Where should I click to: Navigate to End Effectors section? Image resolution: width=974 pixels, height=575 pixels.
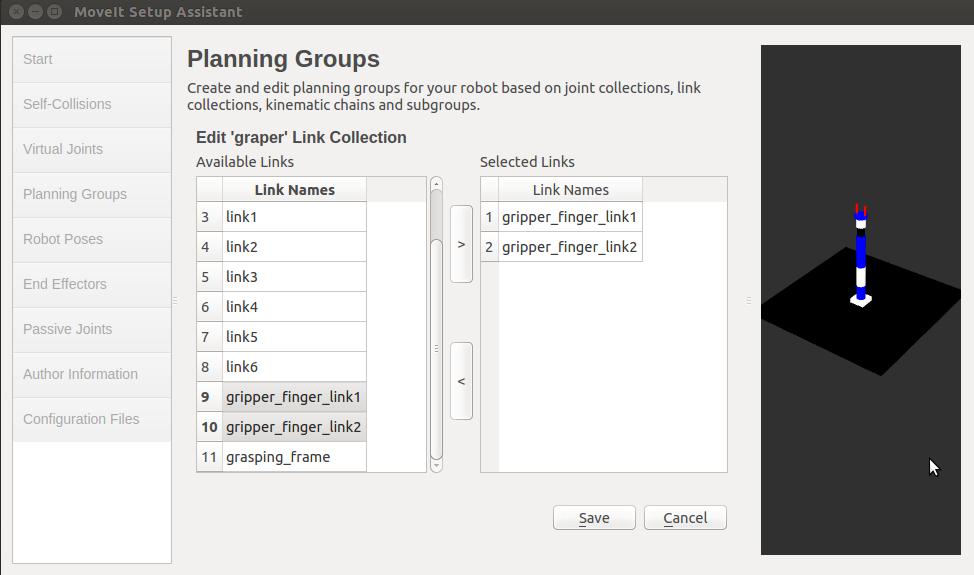(92, 284)
